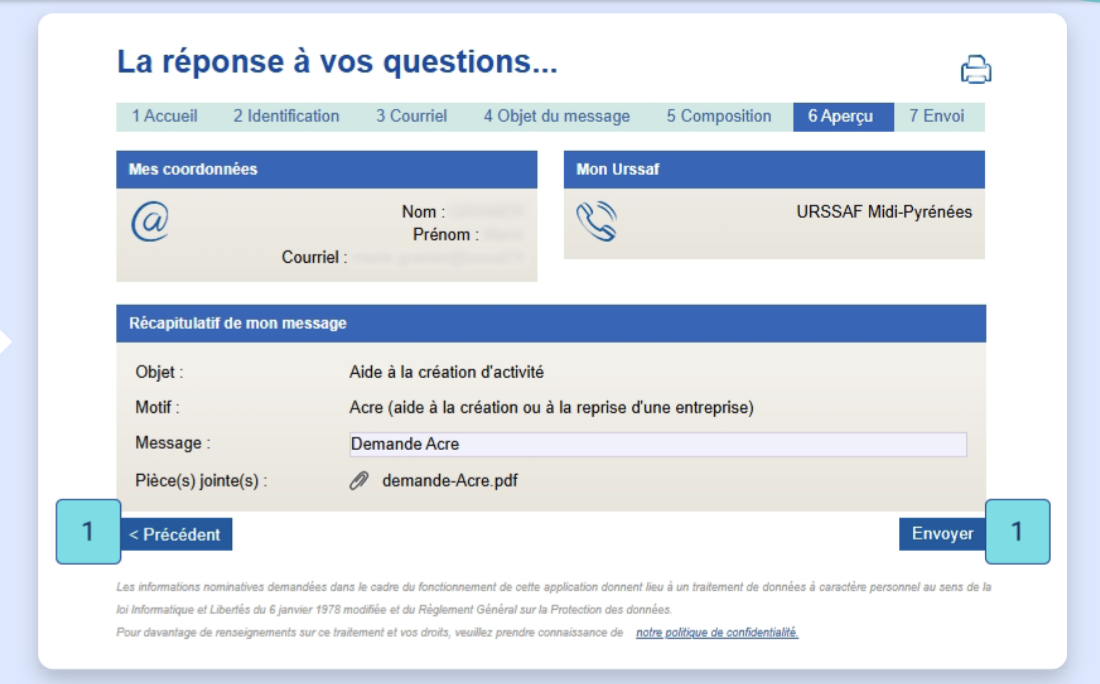1100x684 pixels.
Task: Jump to 7 Envoi step
Action: pyautogui.click(x=937, y=116)
